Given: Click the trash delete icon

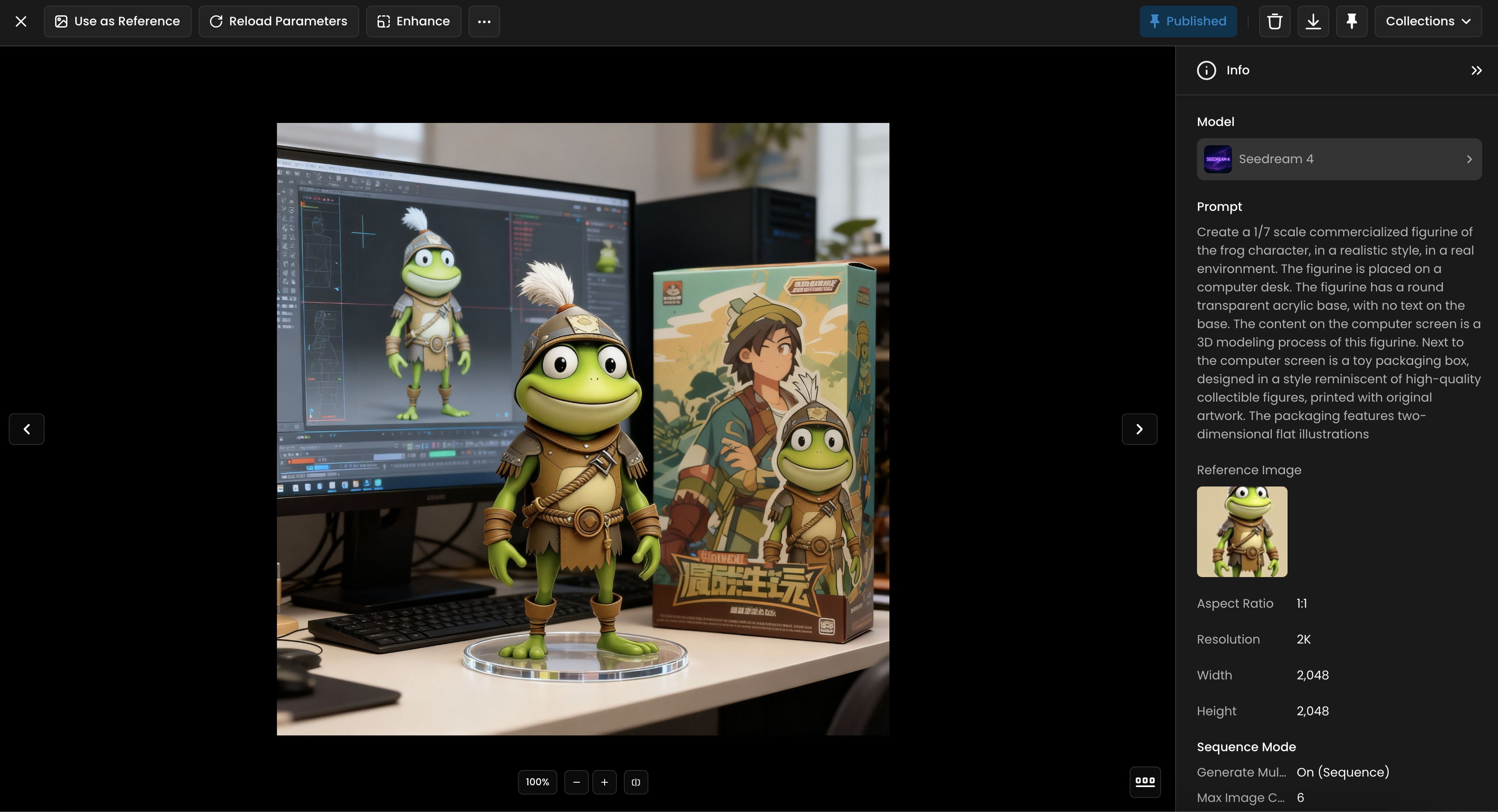Looking at the screenshot, I should [x=1274, y=21].
